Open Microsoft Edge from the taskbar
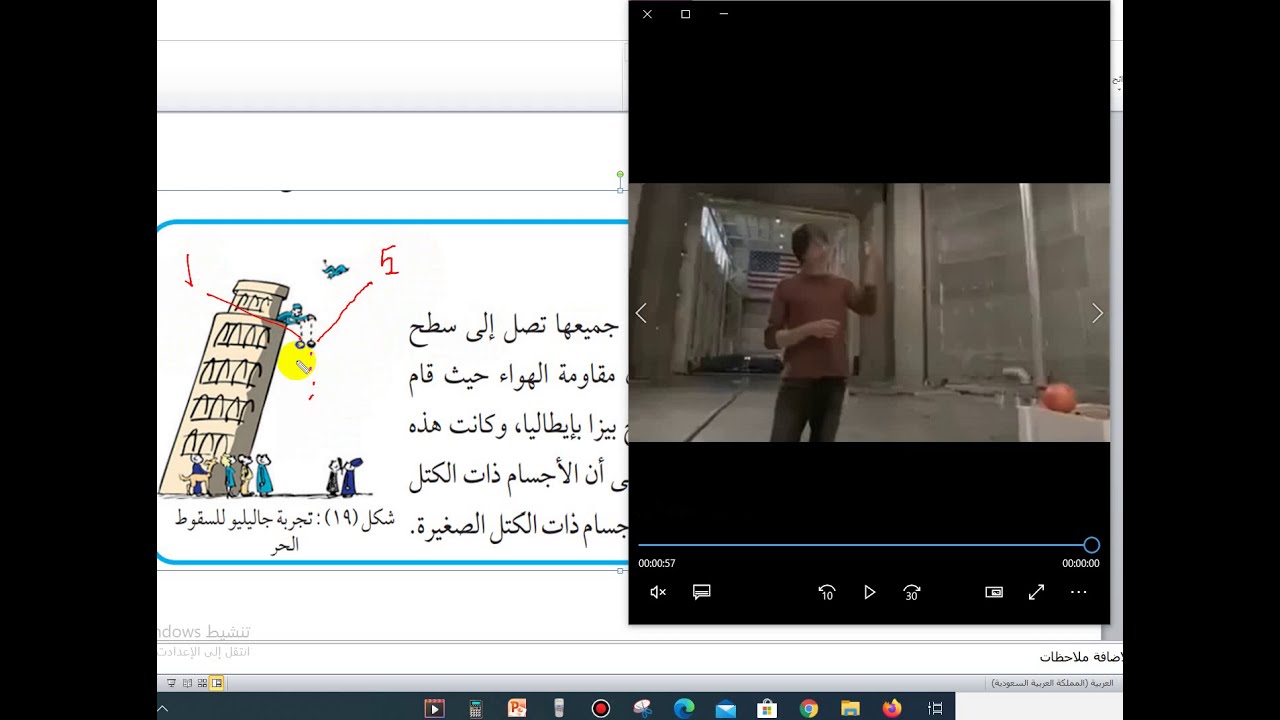The image size is (1280, 720). [684, 708]
